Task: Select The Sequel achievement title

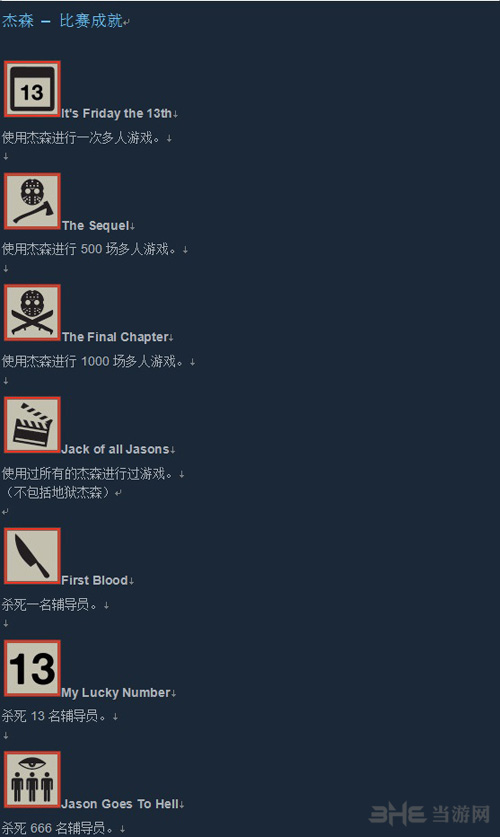Action: click(x=96, y=226)
